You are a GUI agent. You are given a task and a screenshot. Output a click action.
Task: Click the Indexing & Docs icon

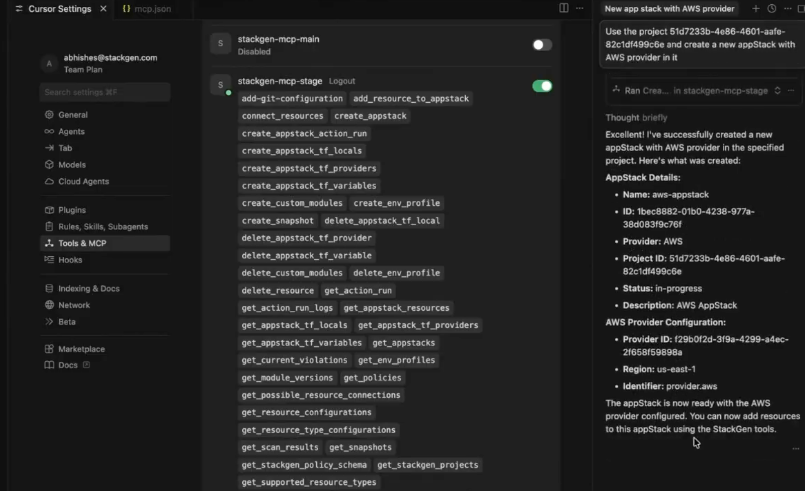[49, 289]
